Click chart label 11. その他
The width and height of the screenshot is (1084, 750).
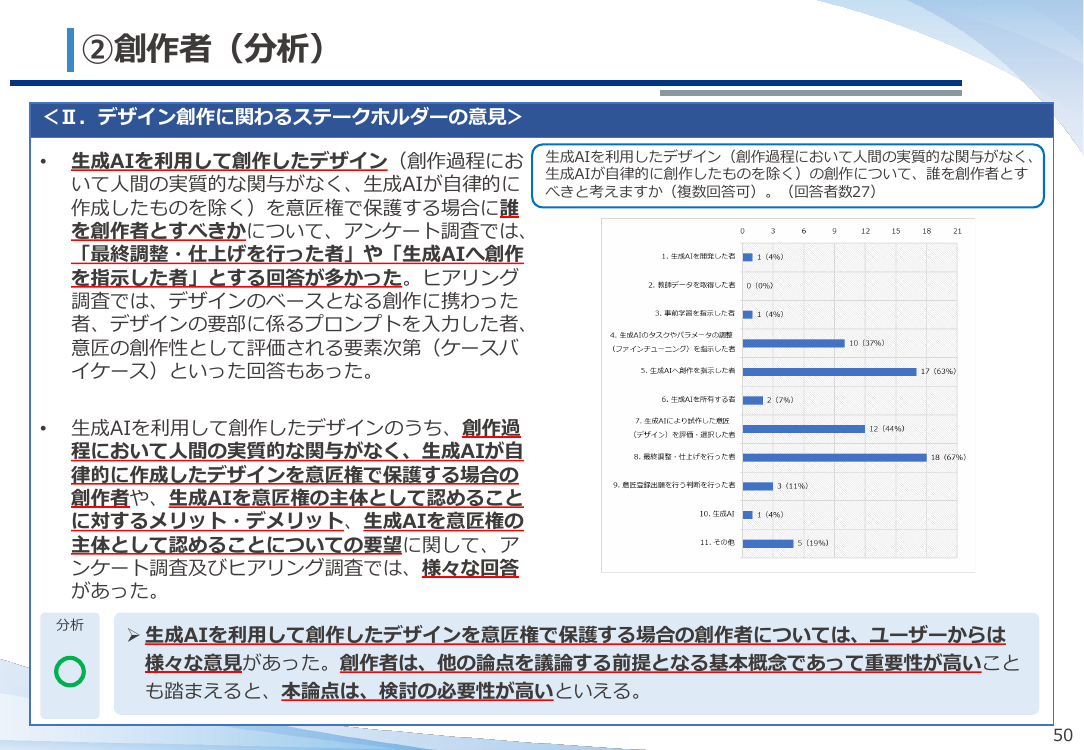tap(718, 542)
